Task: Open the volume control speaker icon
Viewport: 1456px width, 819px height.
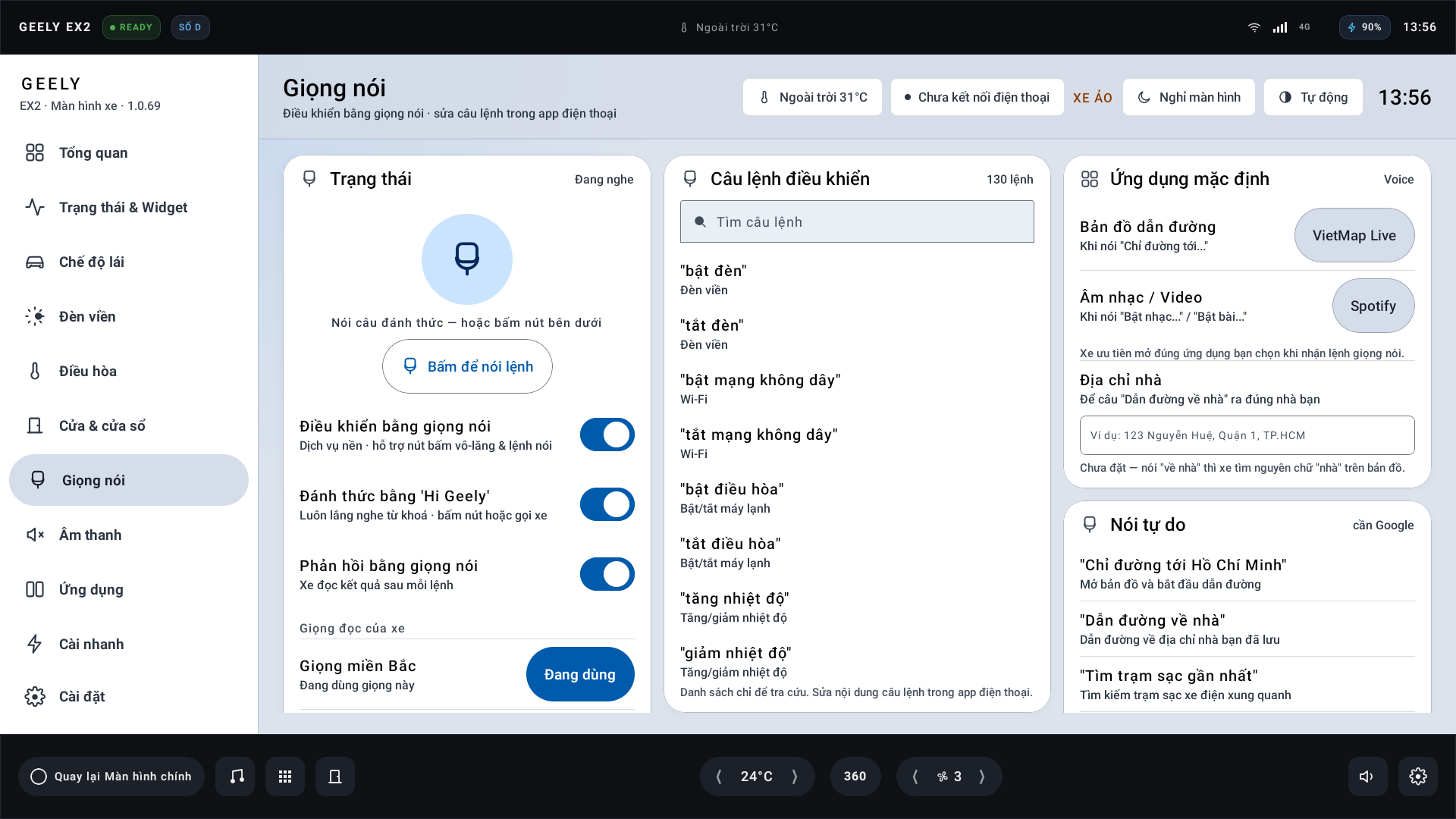Action: click(x=1367, y=776)
